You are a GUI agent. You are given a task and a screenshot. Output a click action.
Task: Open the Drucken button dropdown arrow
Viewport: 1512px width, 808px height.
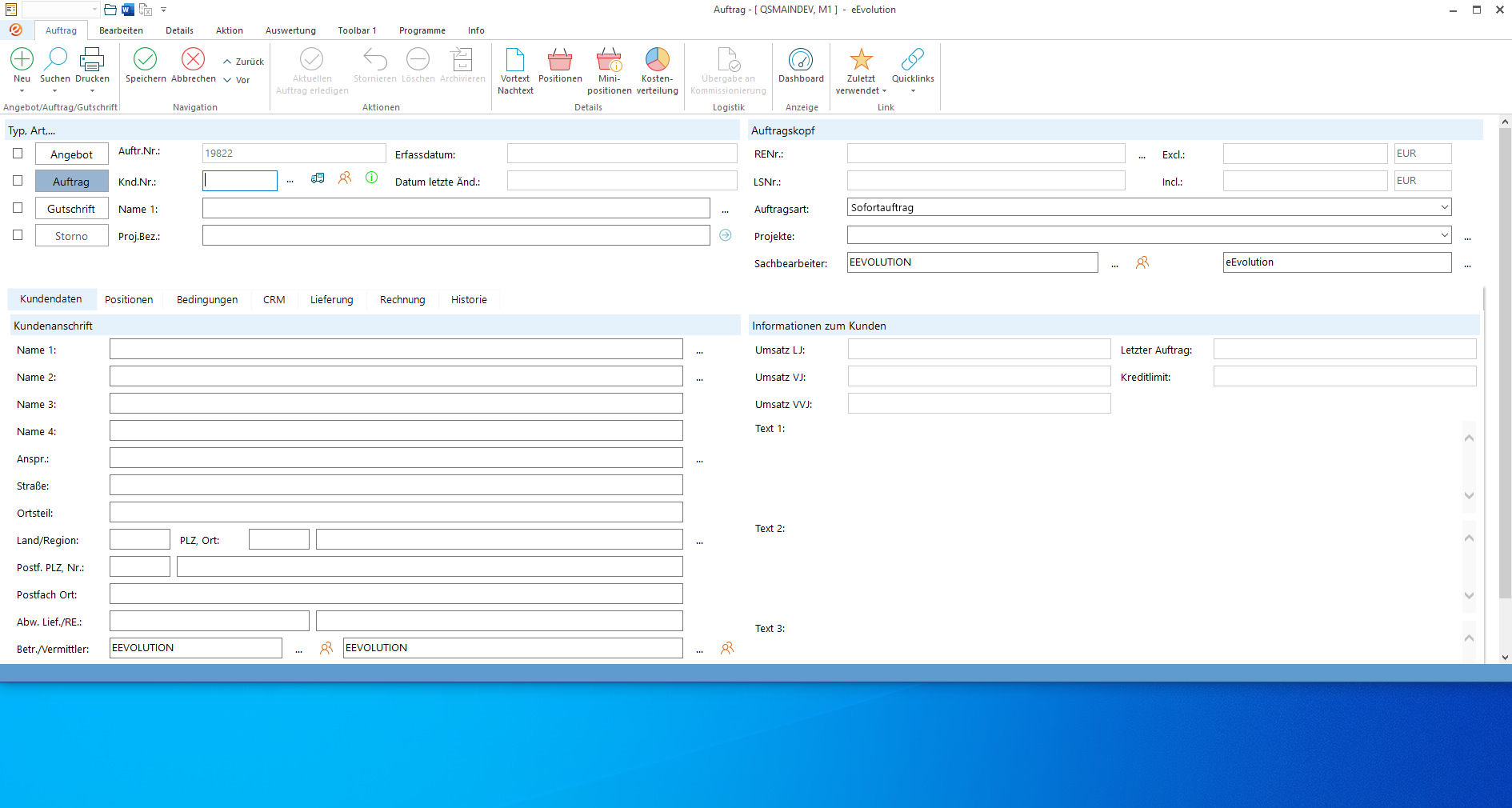pos(92,91)
